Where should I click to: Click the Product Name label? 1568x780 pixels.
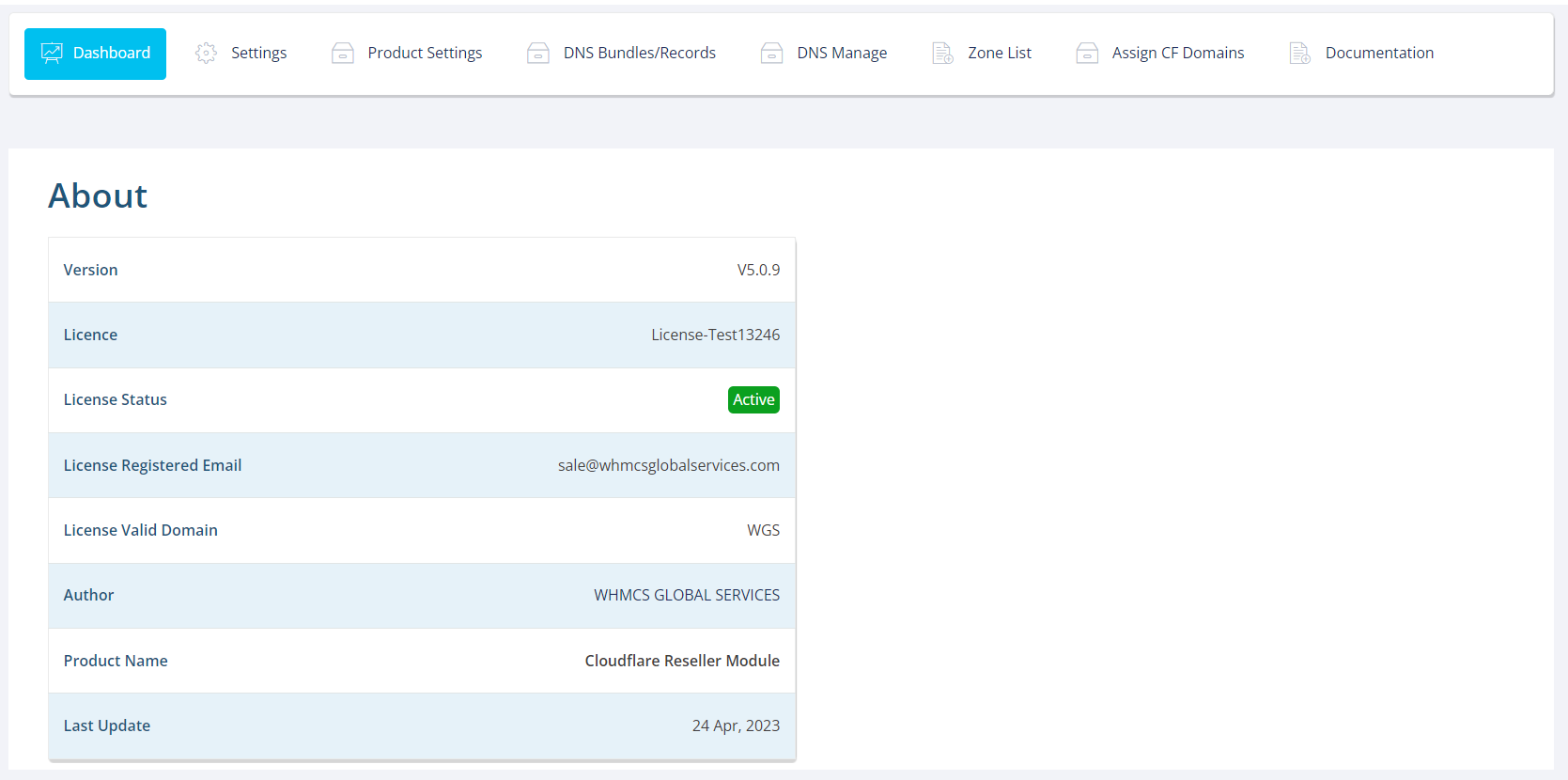pyautogui.click(x=116, y=661)
